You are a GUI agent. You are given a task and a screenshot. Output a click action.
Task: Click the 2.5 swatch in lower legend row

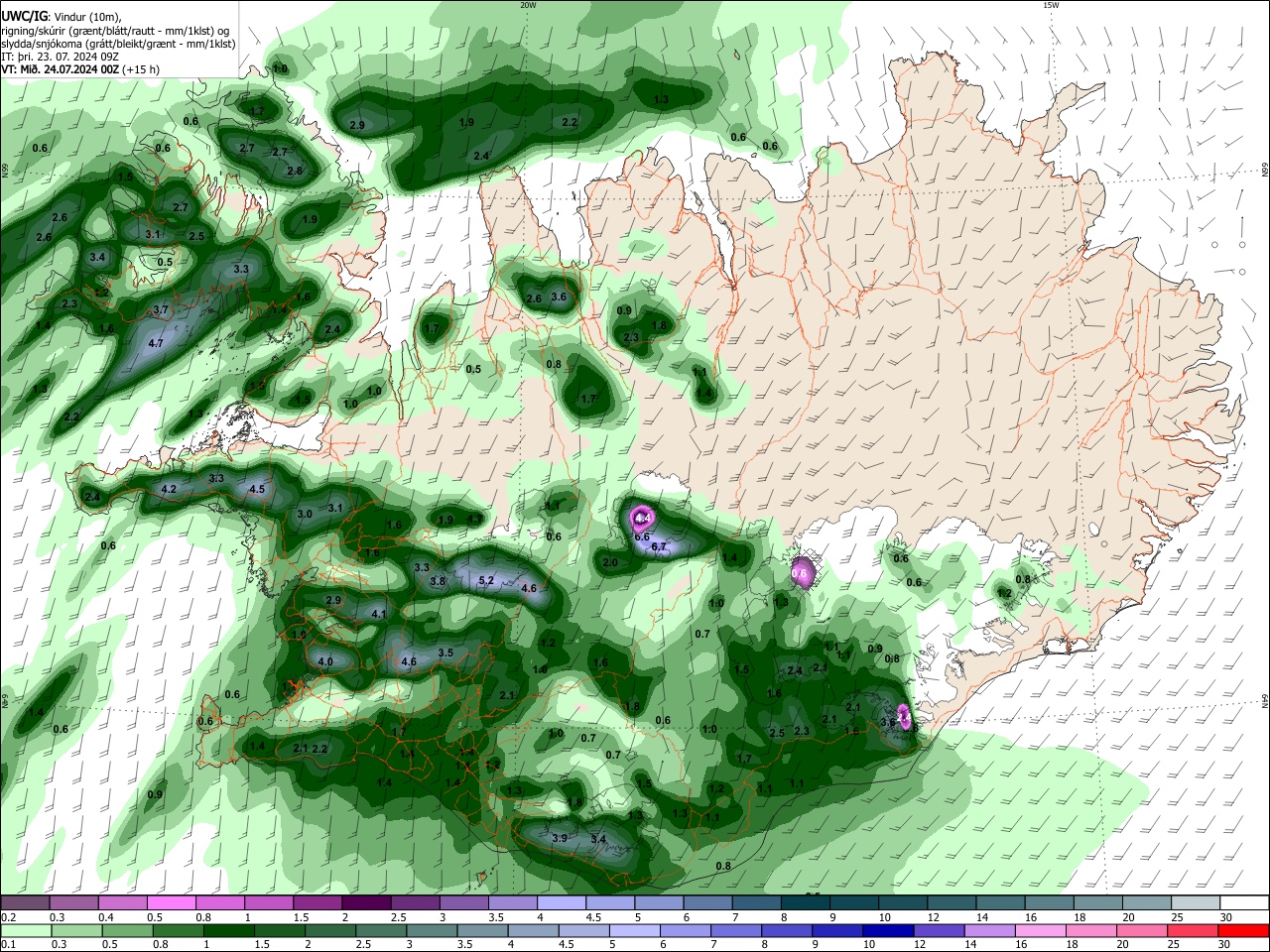380,931
